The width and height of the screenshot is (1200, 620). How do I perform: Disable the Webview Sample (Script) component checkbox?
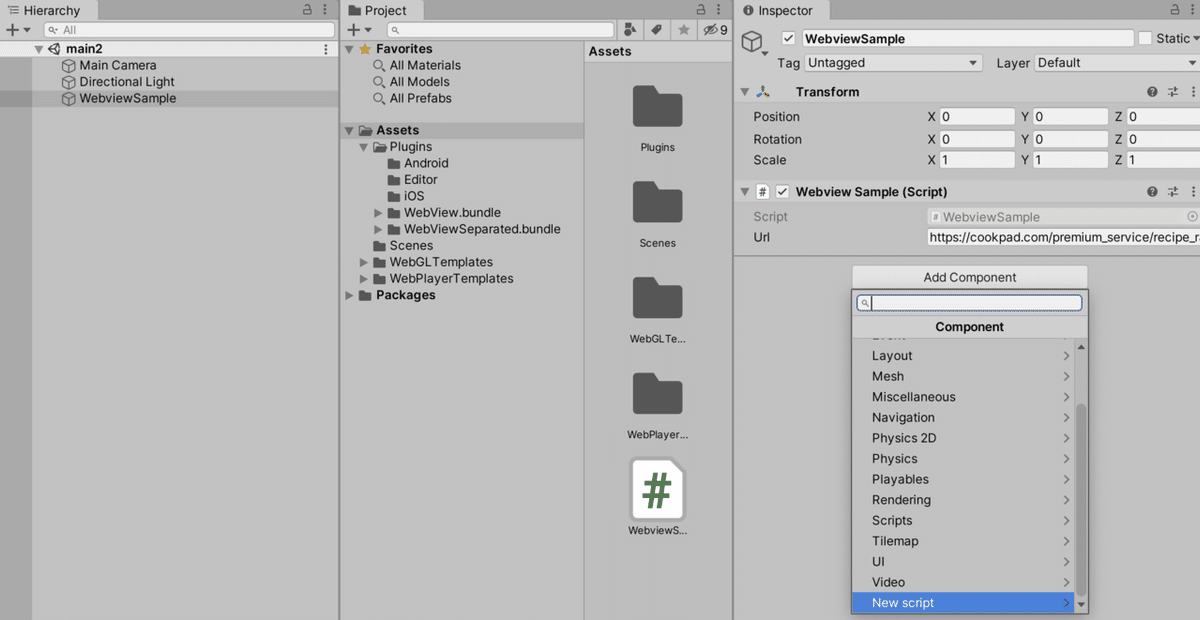pos(782,191)
